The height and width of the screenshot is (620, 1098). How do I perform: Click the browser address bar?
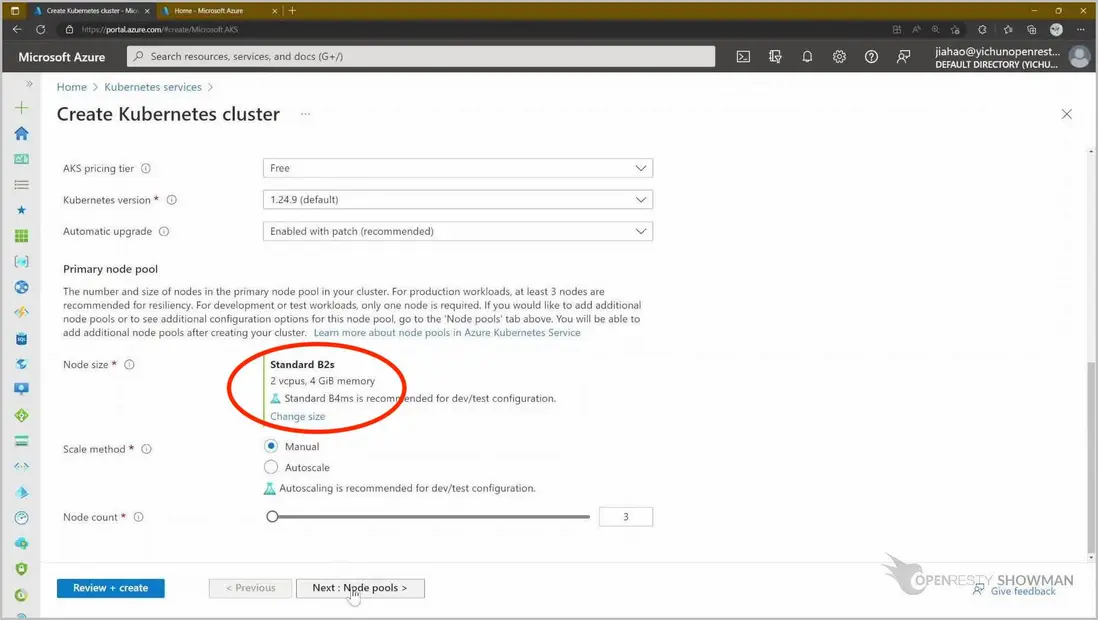(x=469, y=29)
